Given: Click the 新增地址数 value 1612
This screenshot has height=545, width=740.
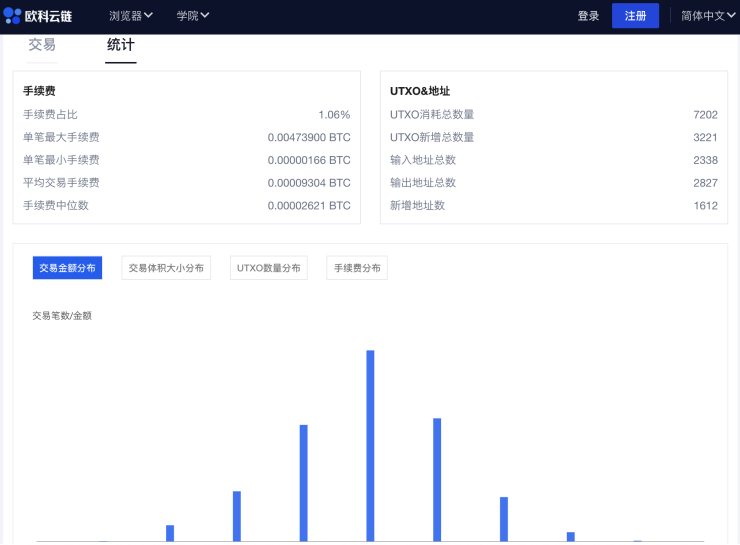Looking at the screenshot, I should coord(706,205).
